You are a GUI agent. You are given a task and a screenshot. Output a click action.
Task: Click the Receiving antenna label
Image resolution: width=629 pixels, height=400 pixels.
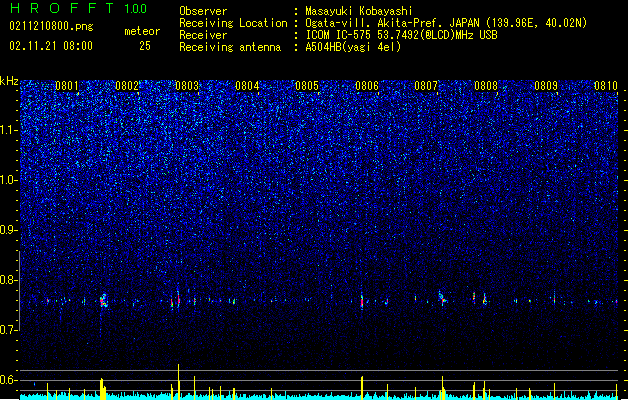pyautogui.click(x=230, y=47)
